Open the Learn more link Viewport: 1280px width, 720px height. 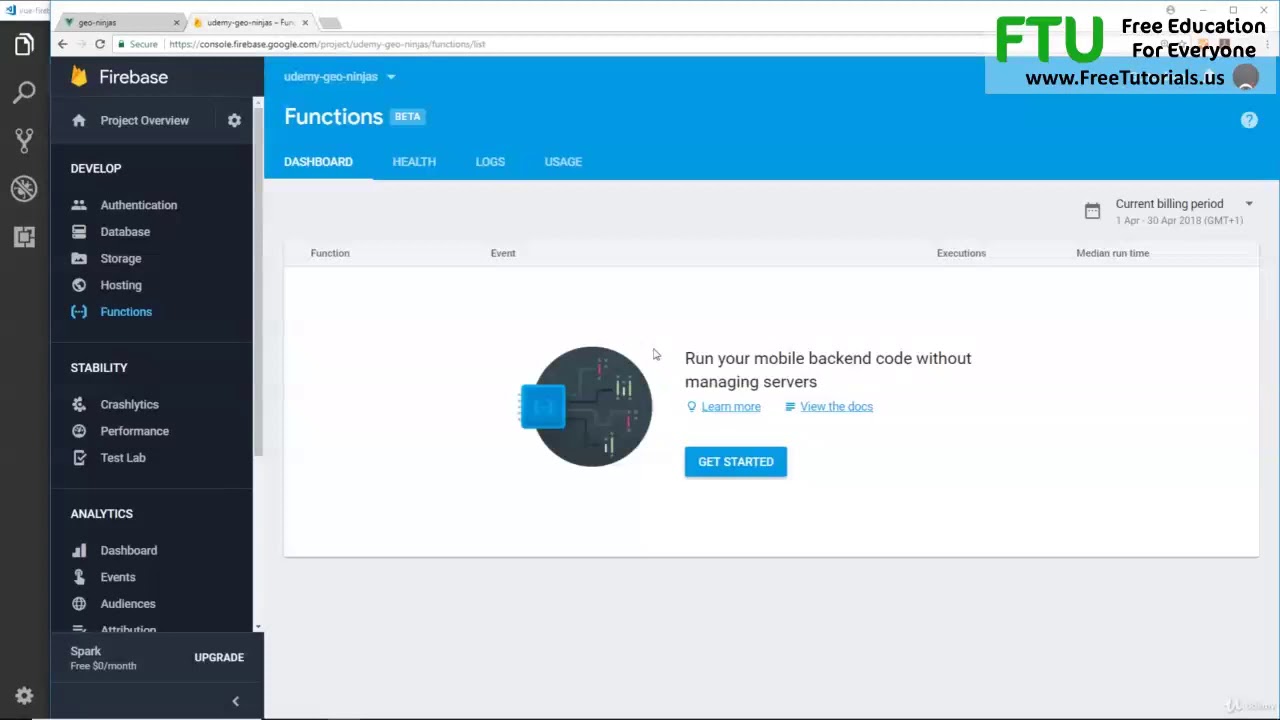731,407
